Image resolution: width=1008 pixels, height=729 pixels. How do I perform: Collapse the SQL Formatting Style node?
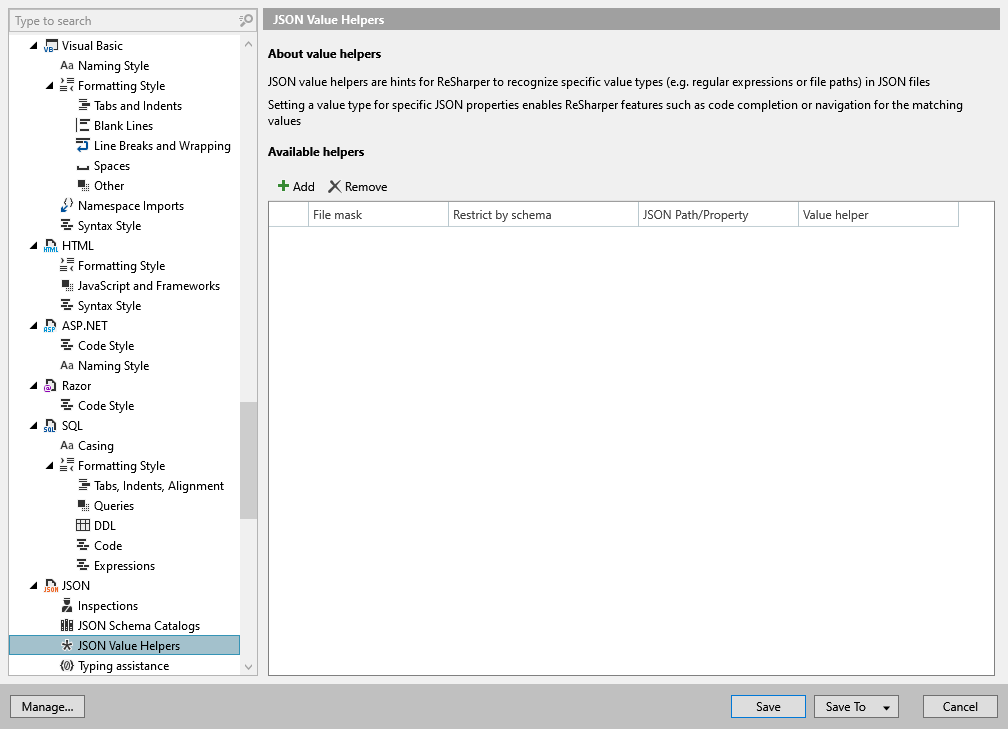click(x=51, y=466)
